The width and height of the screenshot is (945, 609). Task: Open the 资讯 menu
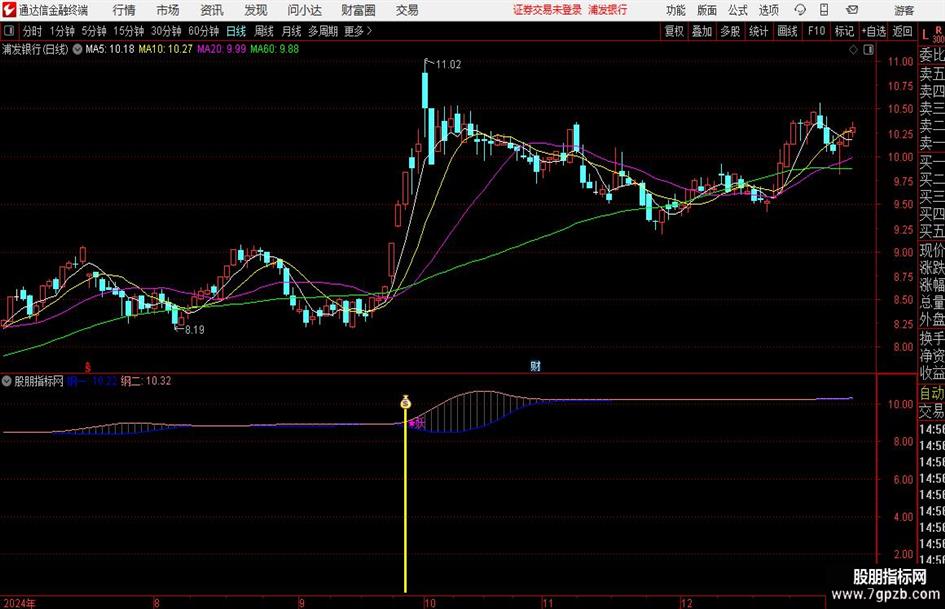click(212, 10)
